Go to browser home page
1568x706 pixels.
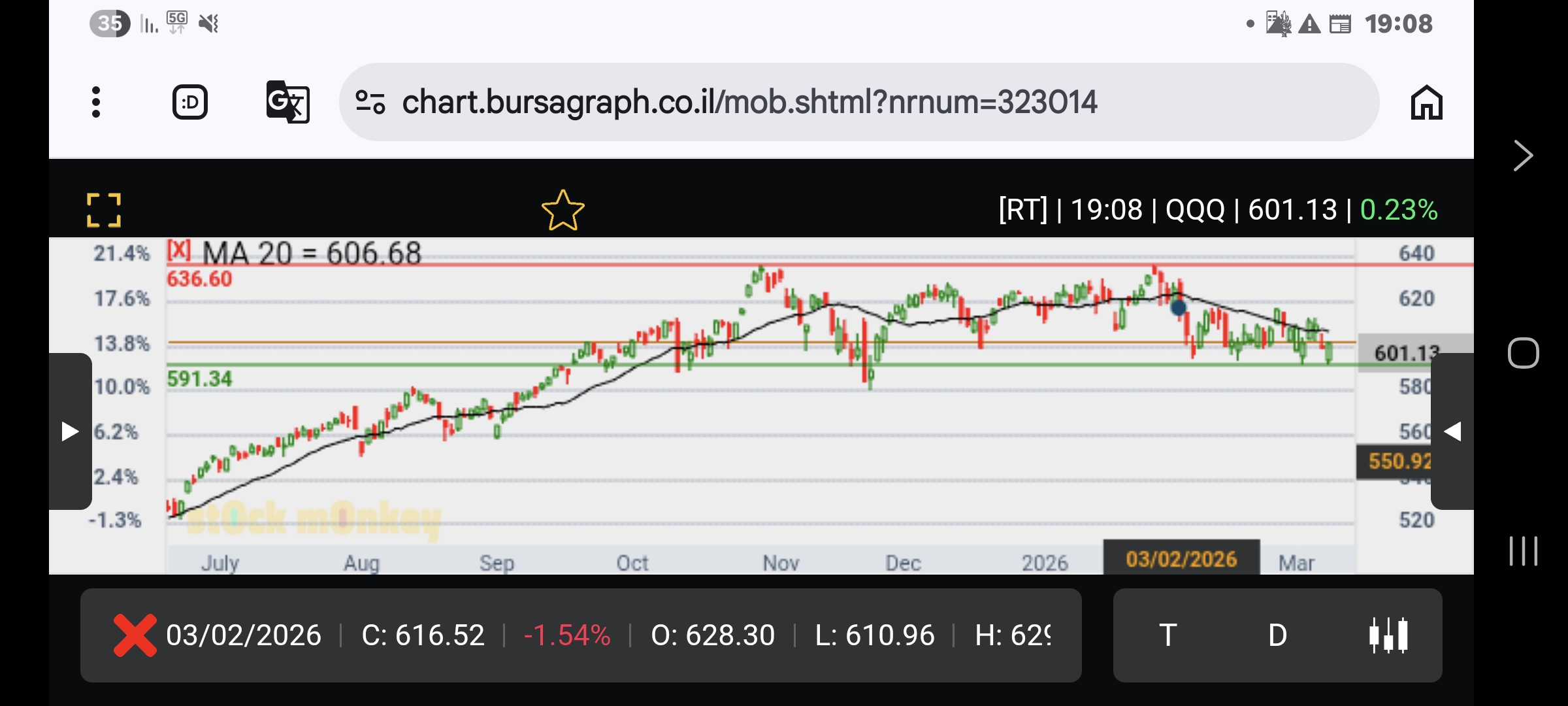click(1426, 103)
